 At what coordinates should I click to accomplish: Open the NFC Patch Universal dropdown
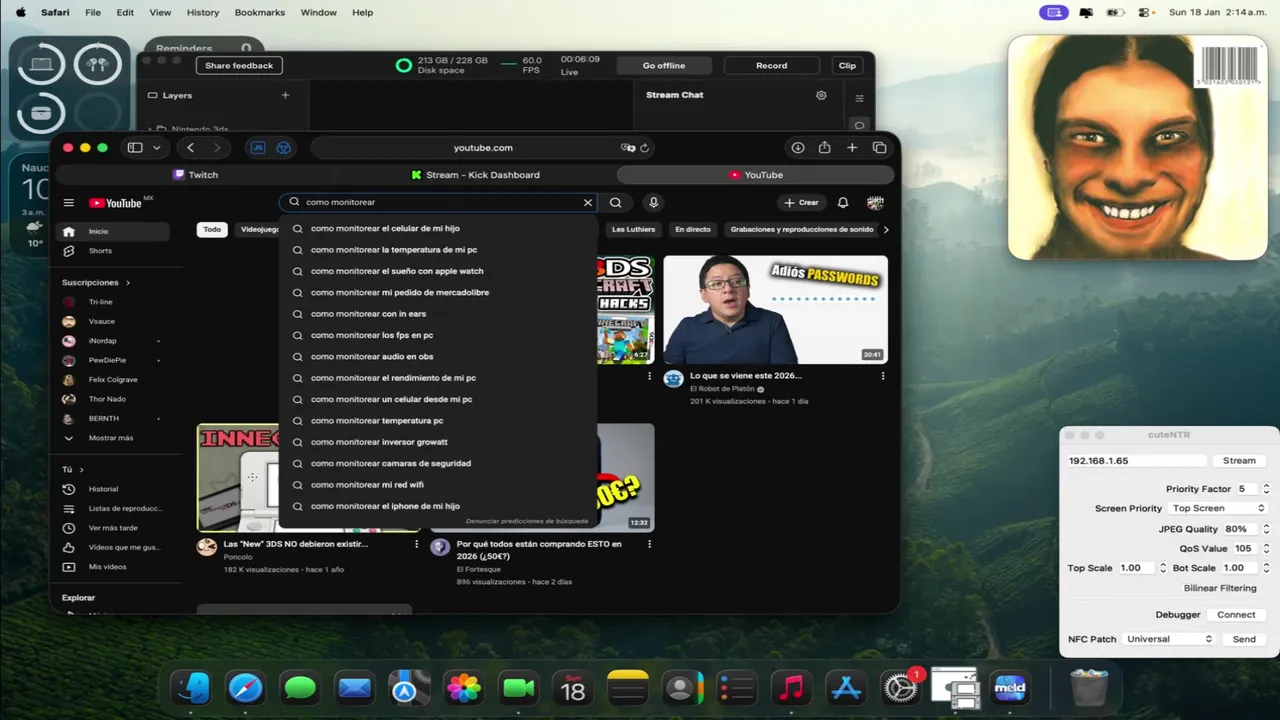(x=1169, y=639)
